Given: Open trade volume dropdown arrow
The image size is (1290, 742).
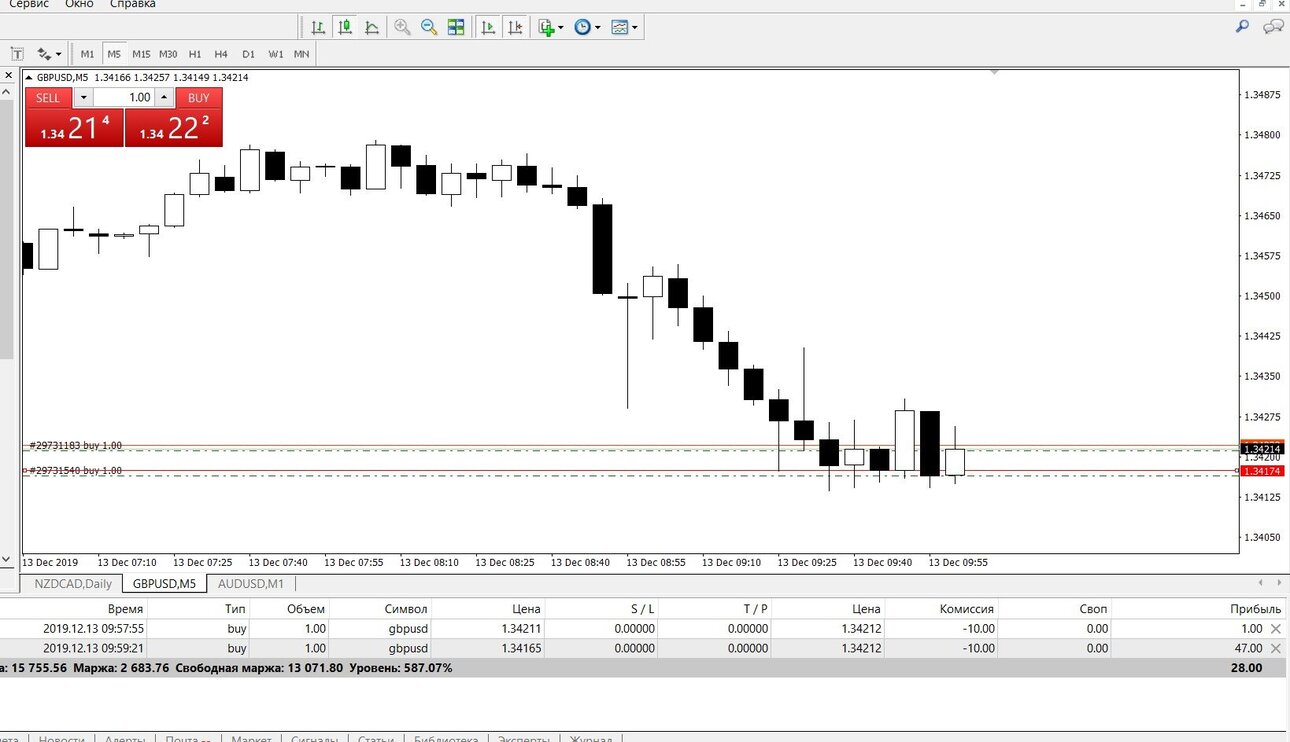Looking at the screenshot, I should pyautogui.click(x=83, y=98).
